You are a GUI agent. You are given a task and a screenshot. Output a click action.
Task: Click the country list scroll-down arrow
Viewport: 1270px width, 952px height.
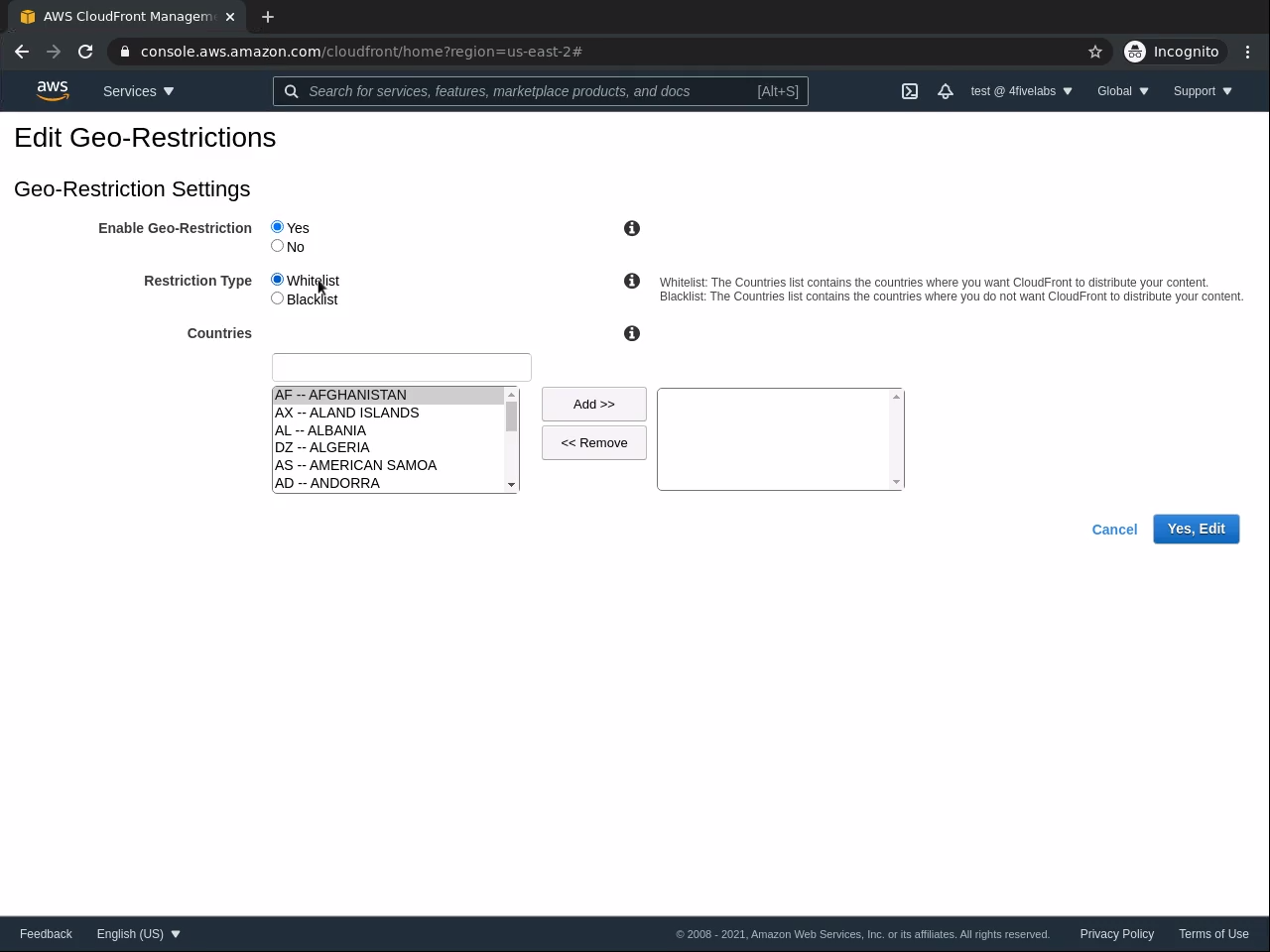pos(512,485)
